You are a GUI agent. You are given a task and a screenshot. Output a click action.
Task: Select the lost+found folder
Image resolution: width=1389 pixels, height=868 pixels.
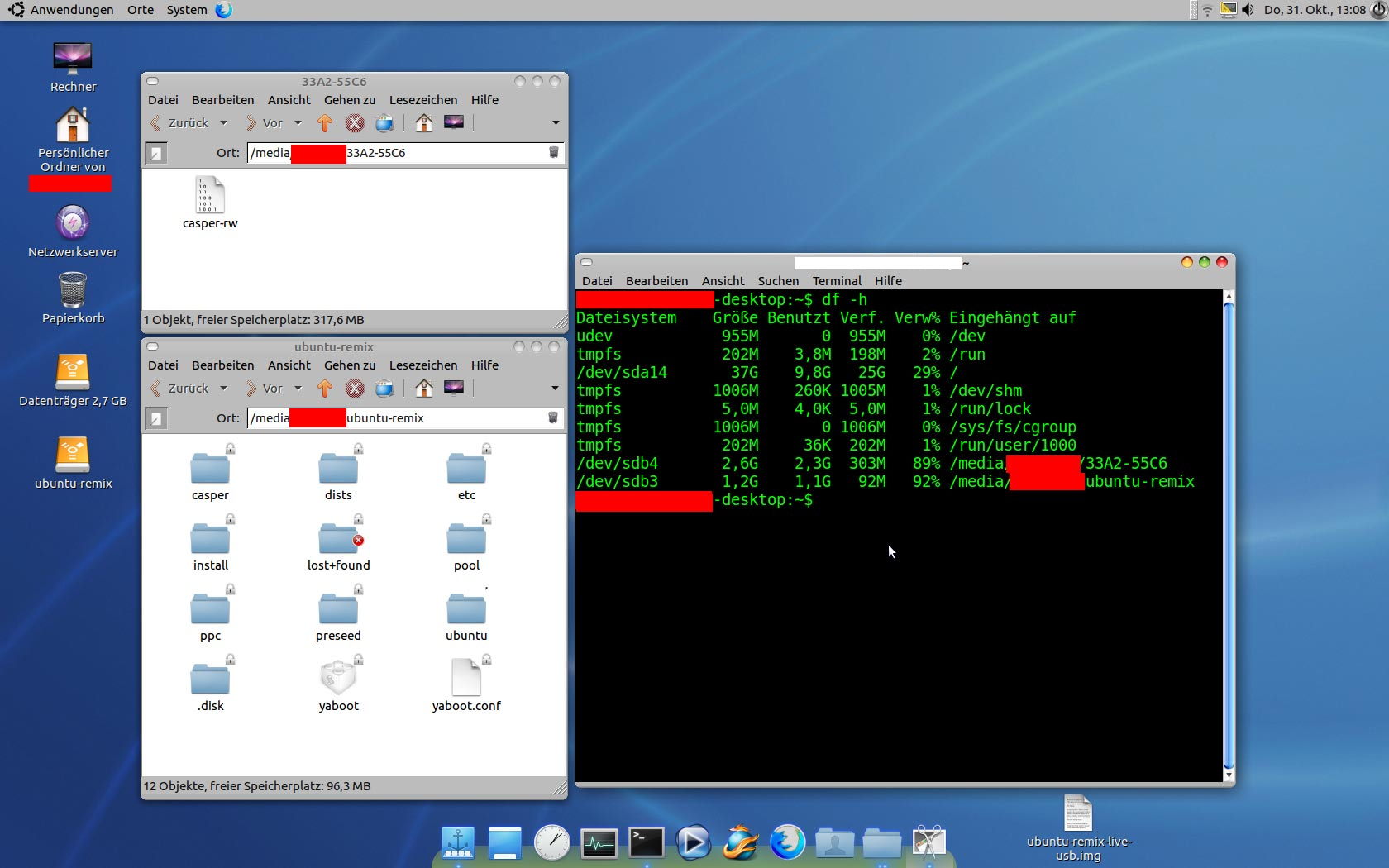tap(338, 543)
